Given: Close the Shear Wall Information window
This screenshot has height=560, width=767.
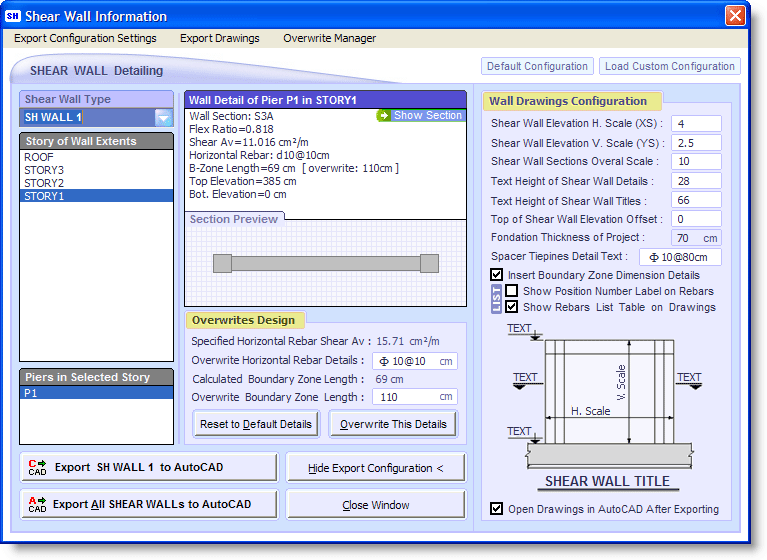Looking at the screenshot, I should [x=735, y=16].
